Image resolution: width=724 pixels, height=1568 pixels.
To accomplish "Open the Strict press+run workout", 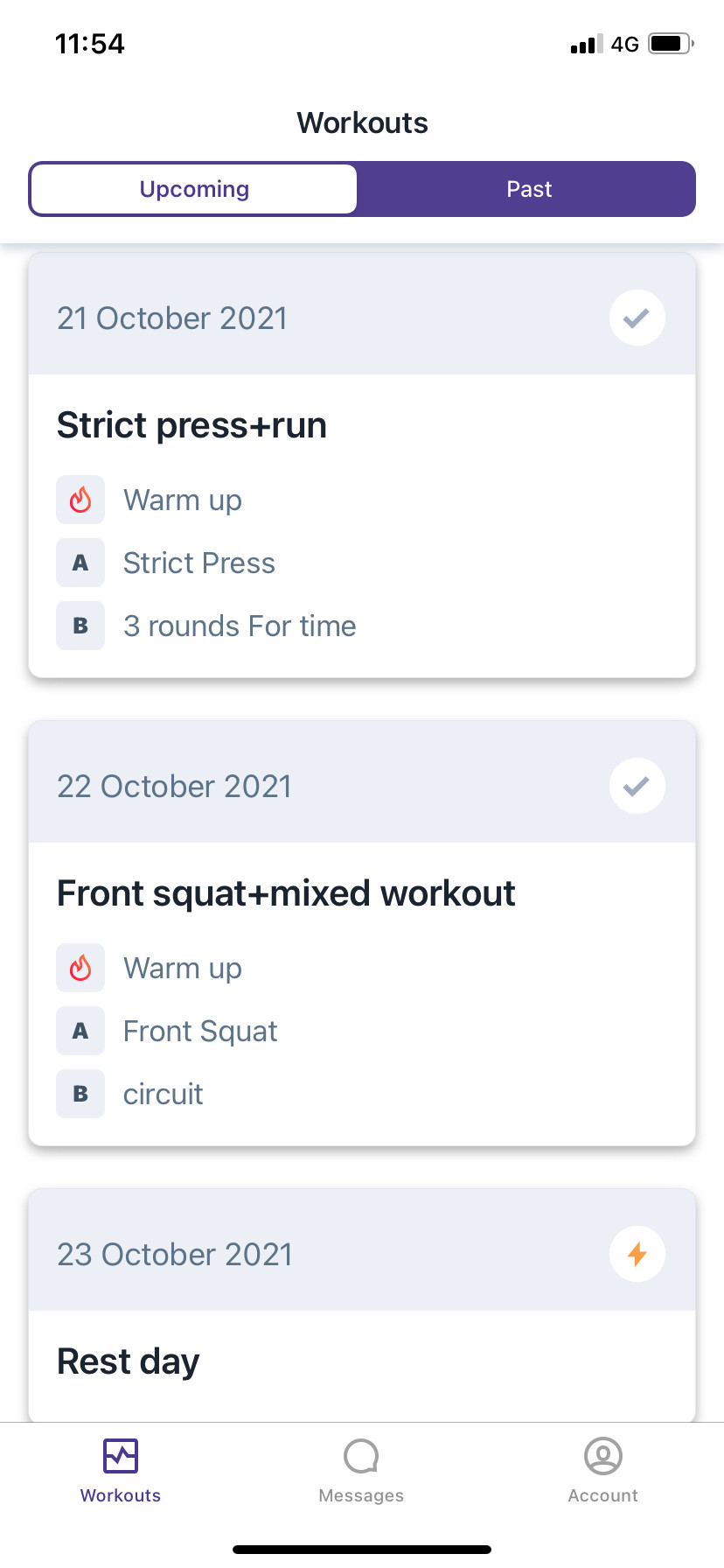I will tap(191, 425).
